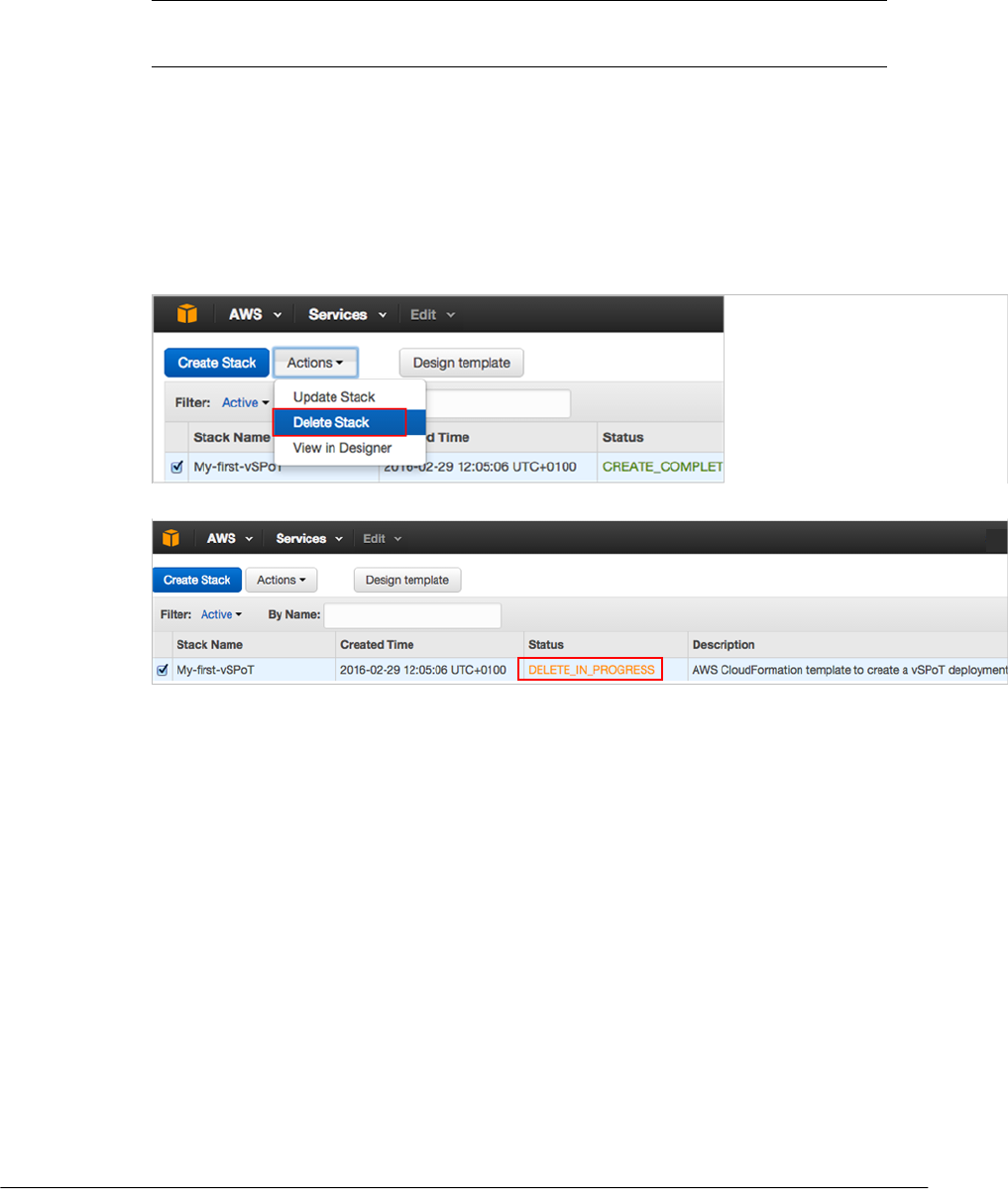
Task: Click Create Stack button beside the open Actions menu
Action: coord(217,363)
